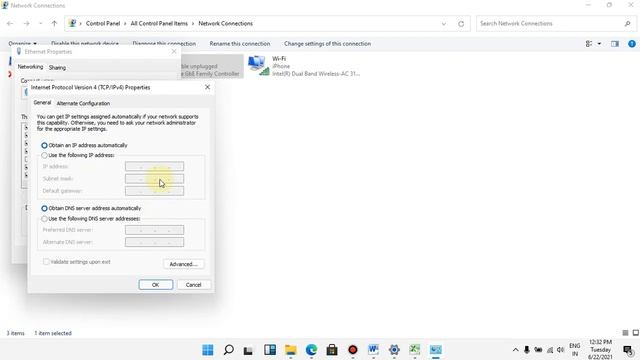The image size is (640, 360).
Task: Open Excel from taskbar
Action: [x=415, y=350]
